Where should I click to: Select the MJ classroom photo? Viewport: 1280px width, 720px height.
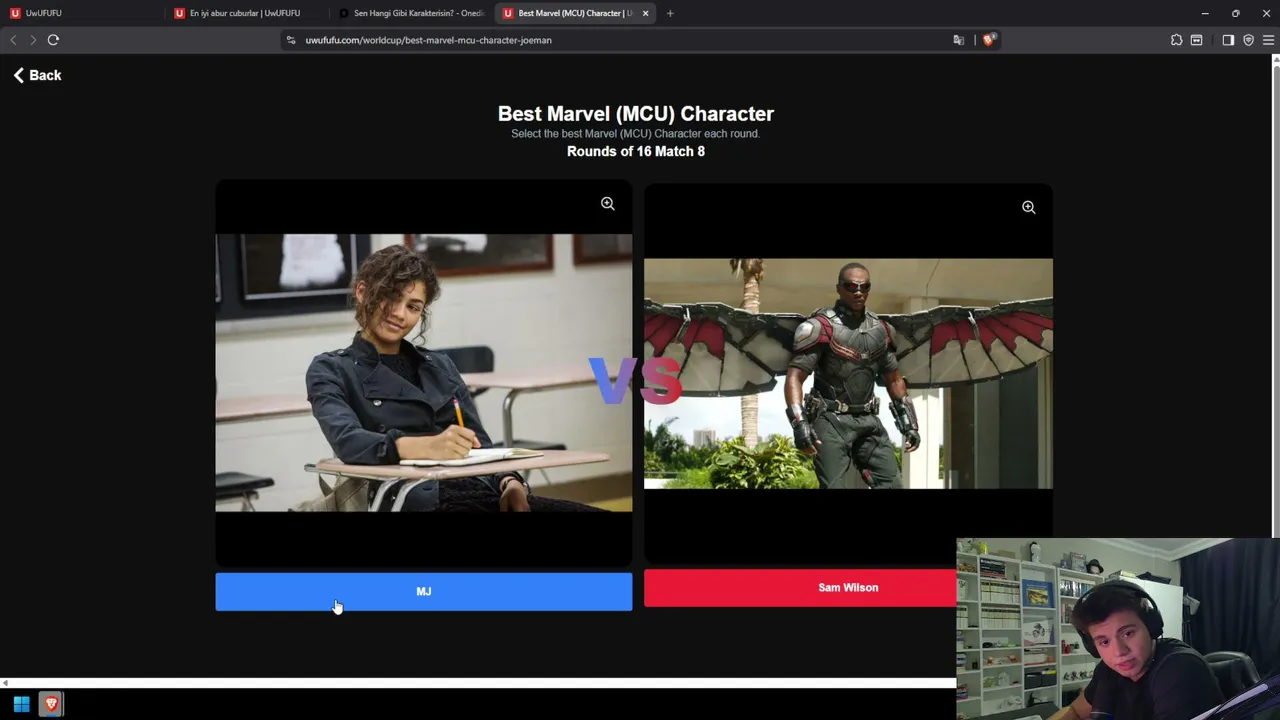pyautogui.click(x=423, y=373)
